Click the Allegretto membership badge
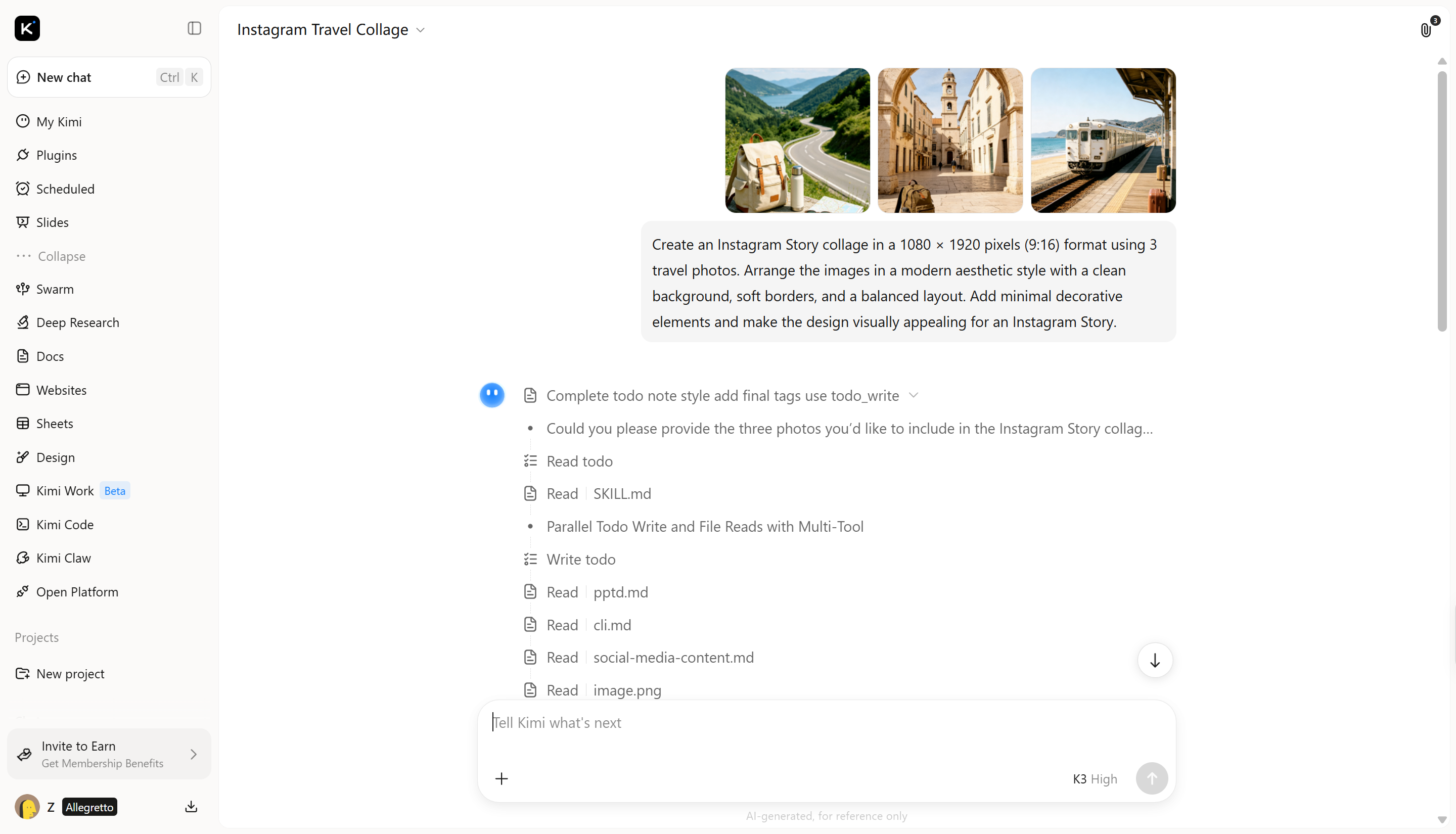Image resolution: width=1456 pixels, height=834 pixels. 89,807
